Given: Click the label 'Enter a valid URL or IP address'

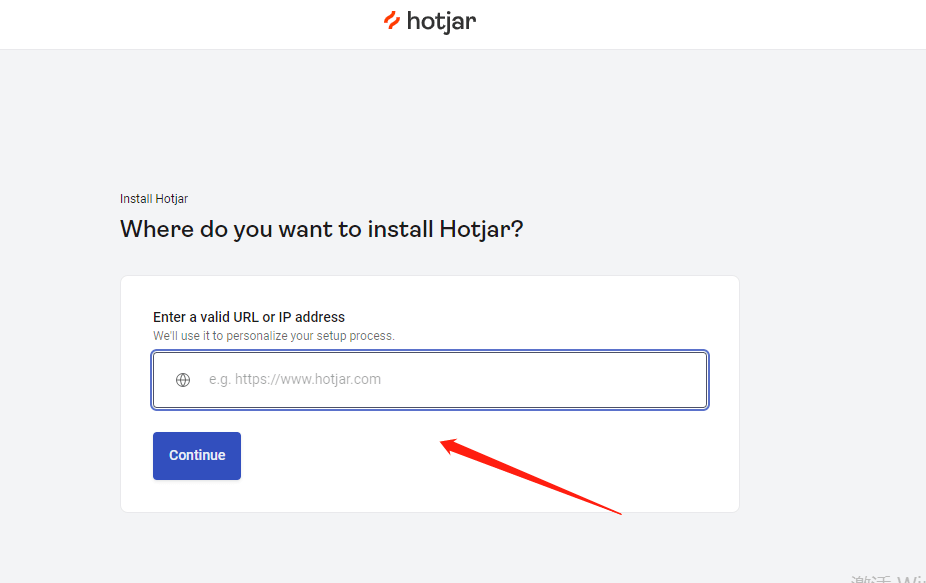Looking at the screenshot, I should coord(249,317).
